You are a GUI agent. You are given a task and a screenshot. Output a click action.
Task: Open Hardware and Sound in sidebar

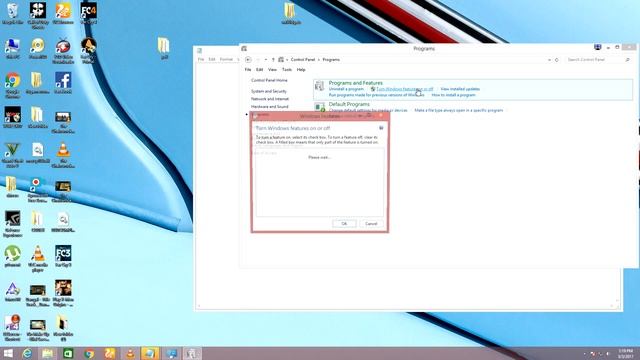[269, 107]
